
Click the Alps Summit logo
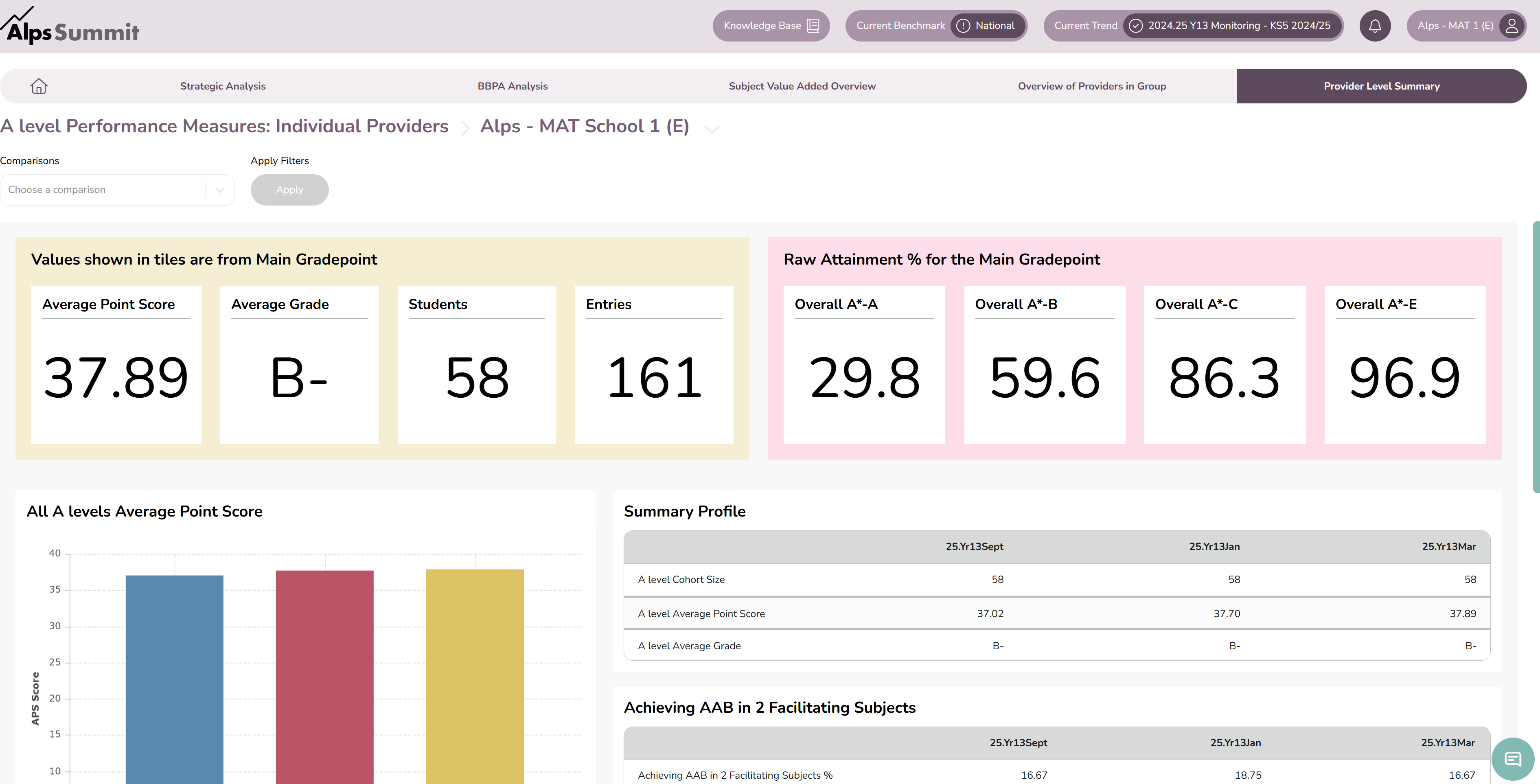[70, 25]
